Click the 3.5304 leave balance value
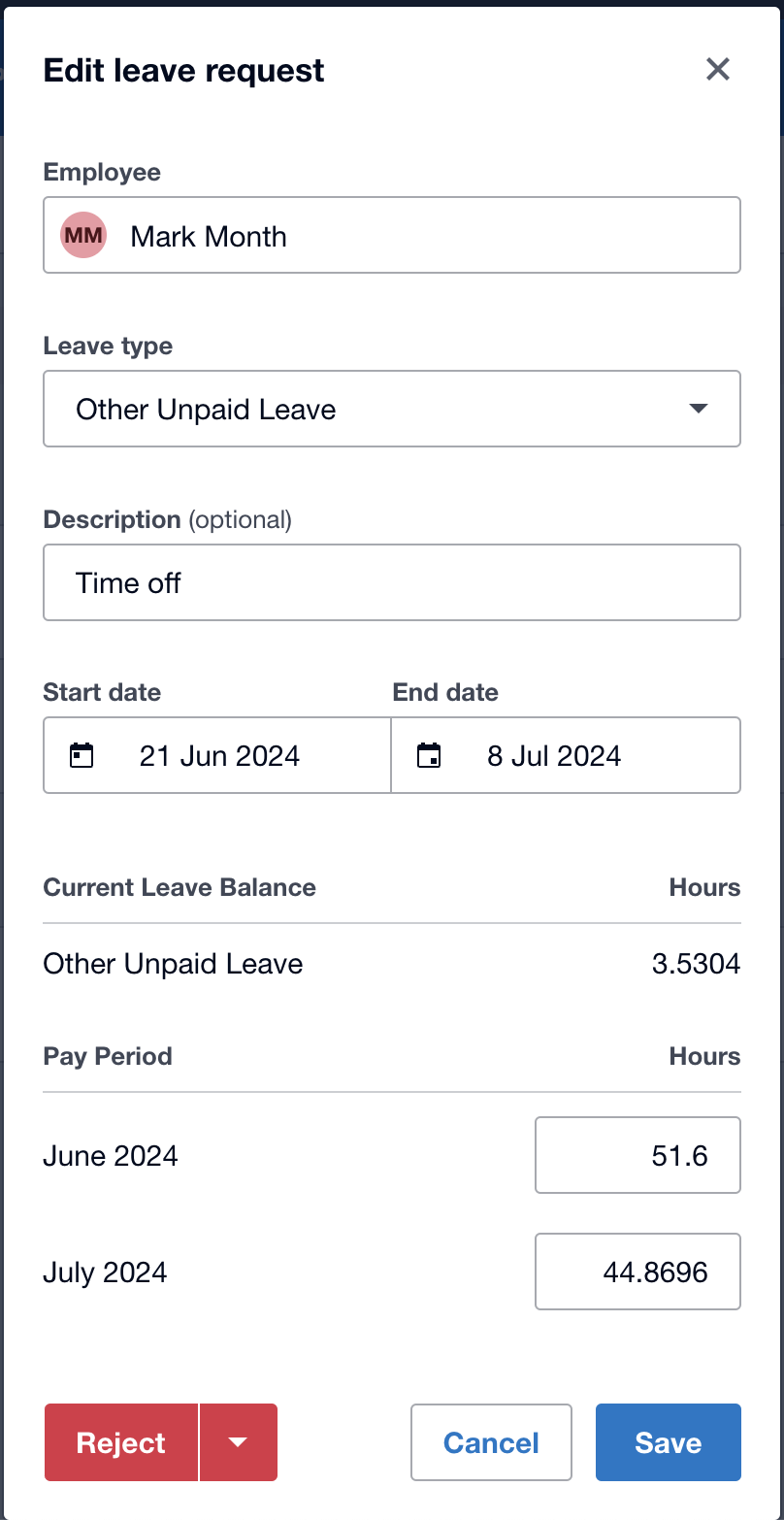The width and height of the screenshot is (784, 1520). click(696, 964)
